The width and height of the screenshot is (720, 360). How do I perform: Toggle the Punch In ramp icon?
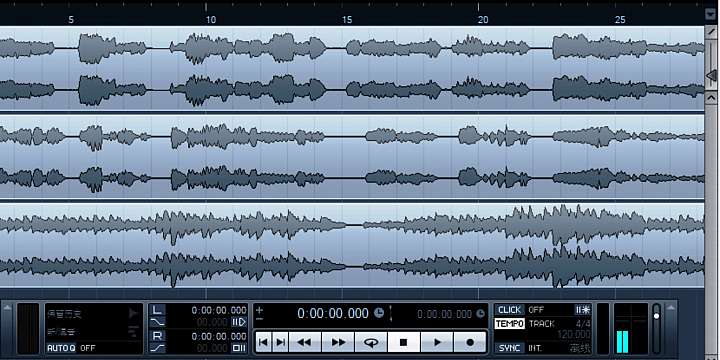click(x=157, y=321)
